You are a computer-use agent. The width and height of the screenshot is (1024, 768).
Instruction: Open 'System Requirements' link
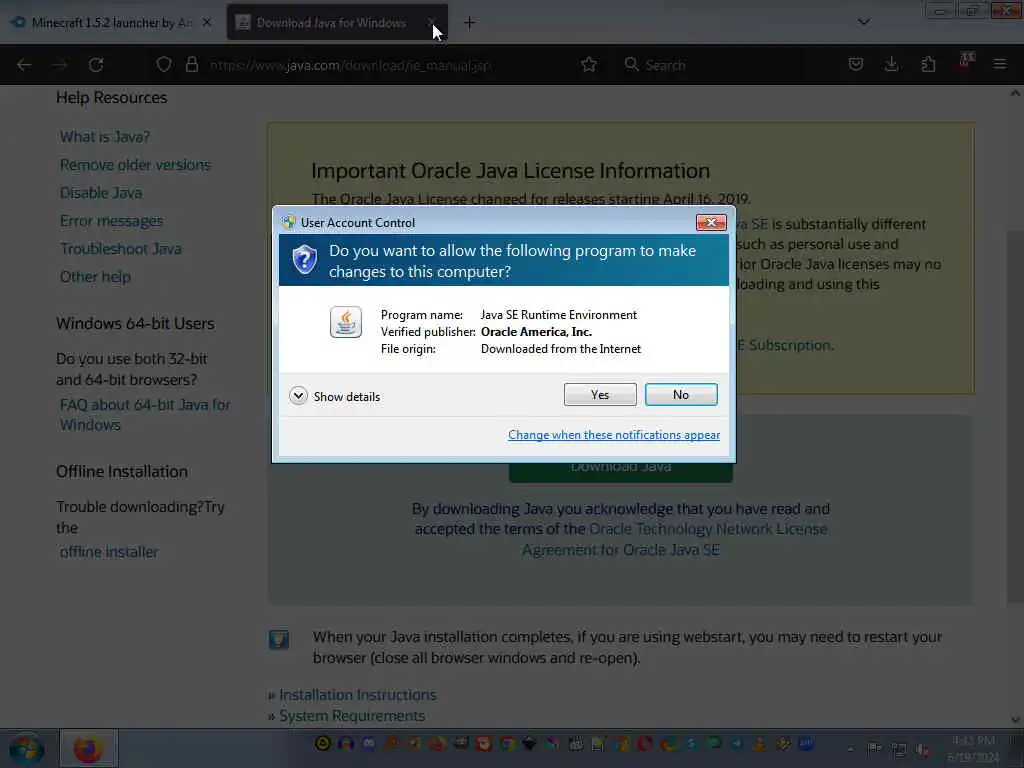click(x=352, y=716)
